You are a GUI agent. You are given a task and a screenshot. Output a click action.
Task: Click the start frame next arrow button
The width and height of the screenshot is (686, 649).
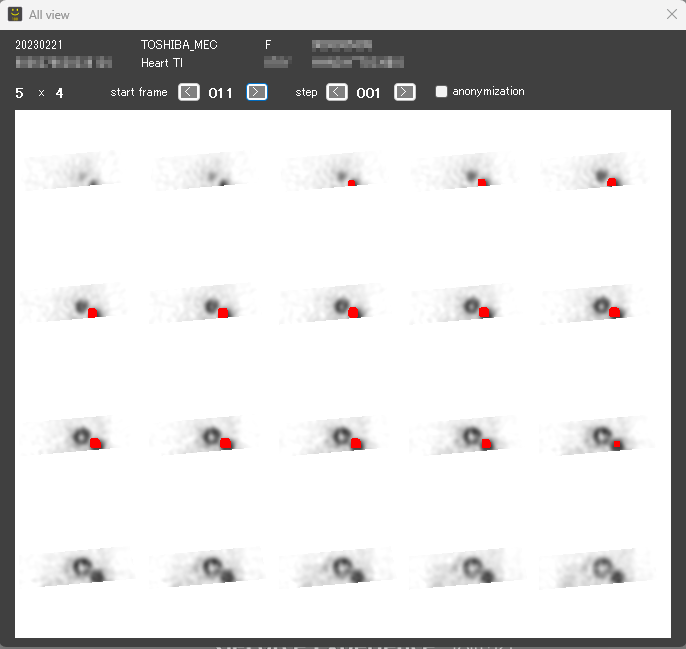click(257, 92)
